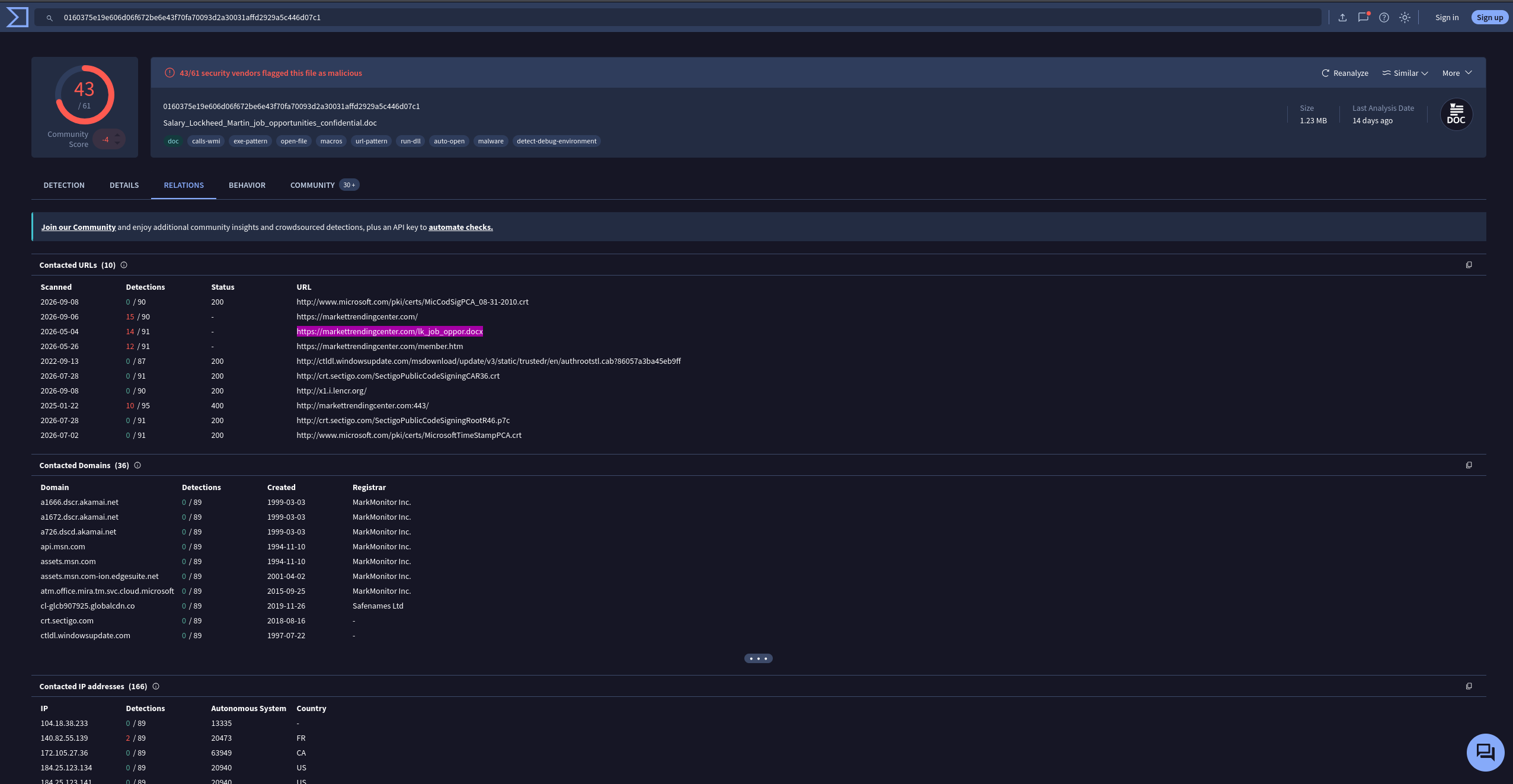Click IP address 140.82.55.139
This screenshot has width=1513, height=784.
coord(64,738)
